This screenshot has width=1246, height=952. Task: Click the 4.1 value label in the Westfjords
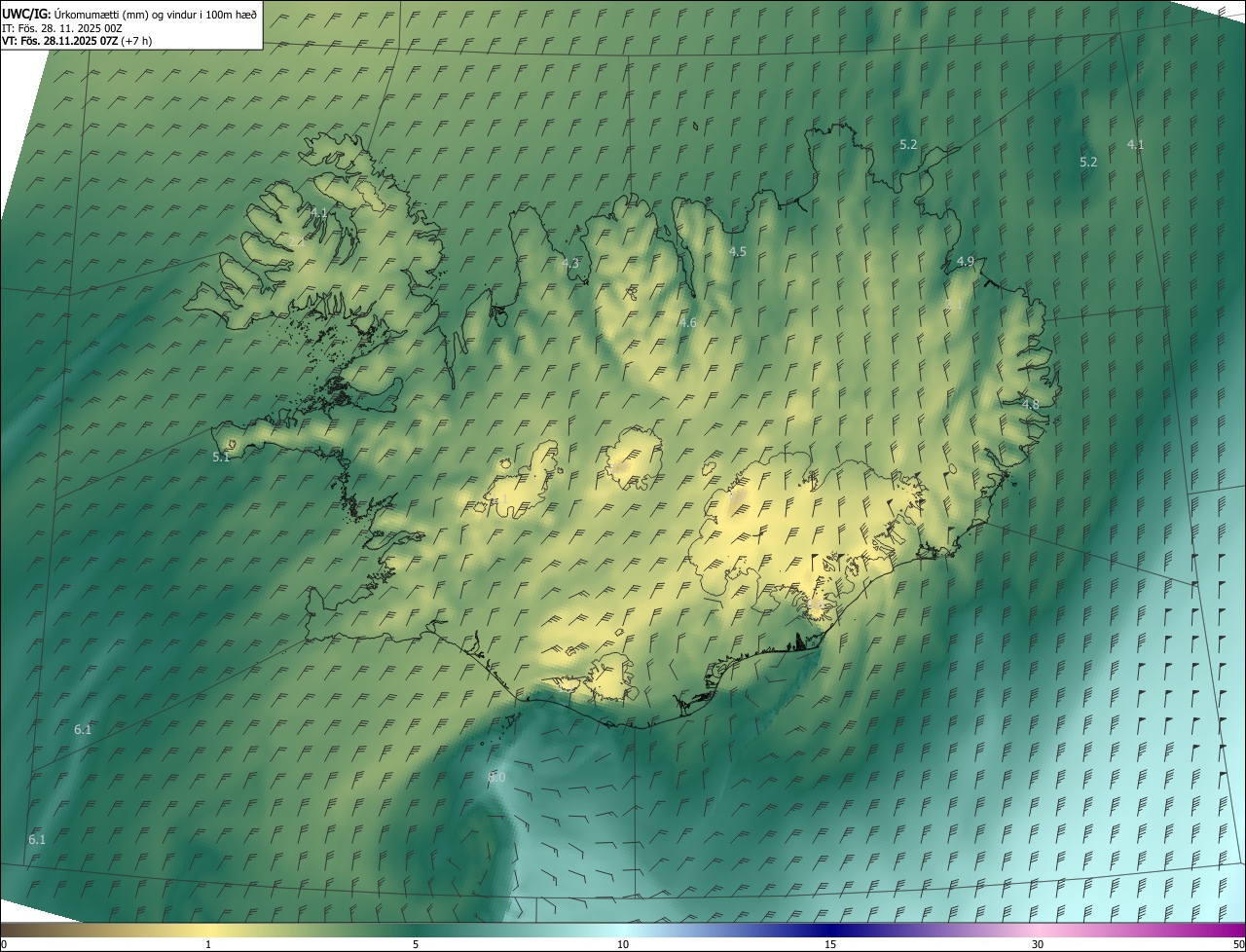pos(319,212)
